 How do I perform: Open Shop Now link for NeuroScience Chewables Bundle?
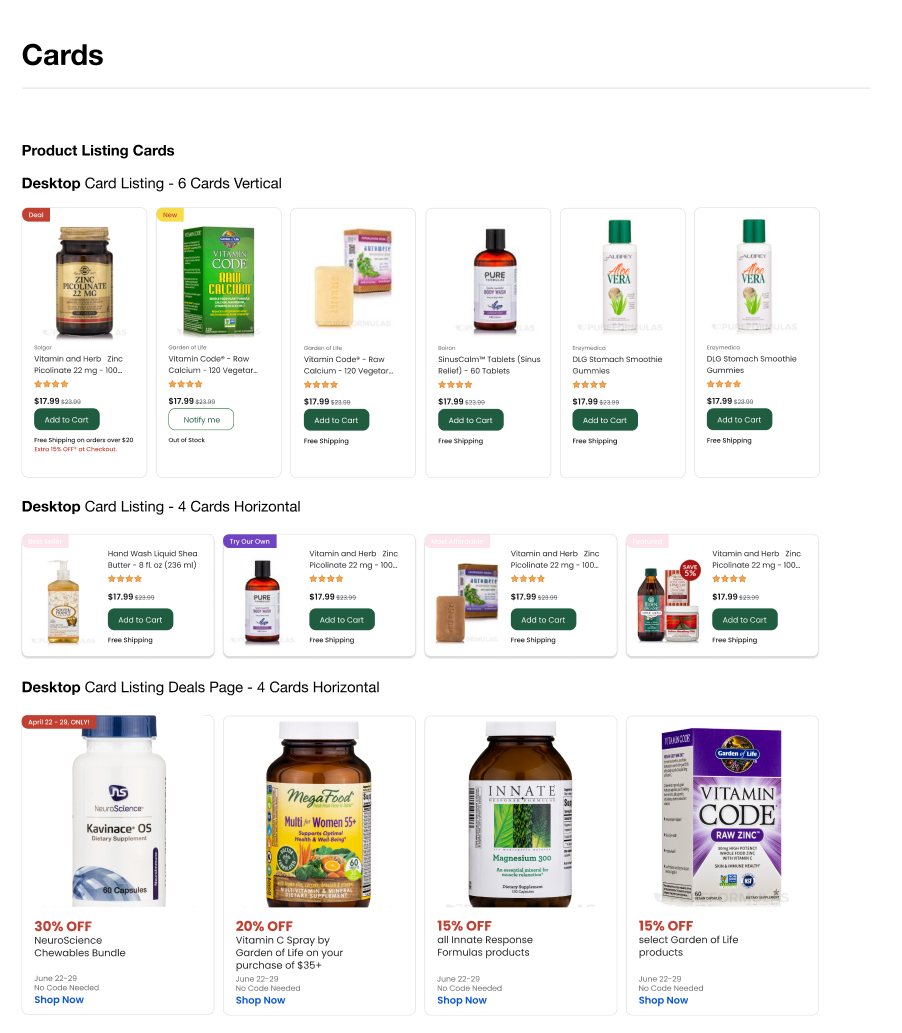pos(59,1000)
